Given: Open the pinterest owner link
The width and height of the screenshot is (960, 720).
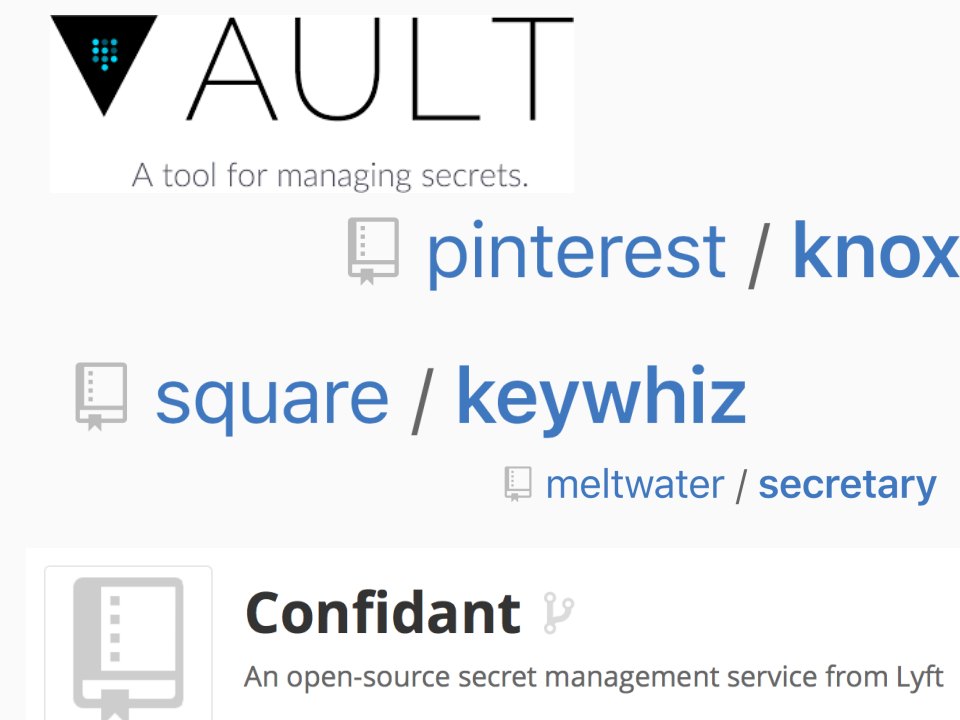Looking at the screenshot, I should (x=576, y=252).
